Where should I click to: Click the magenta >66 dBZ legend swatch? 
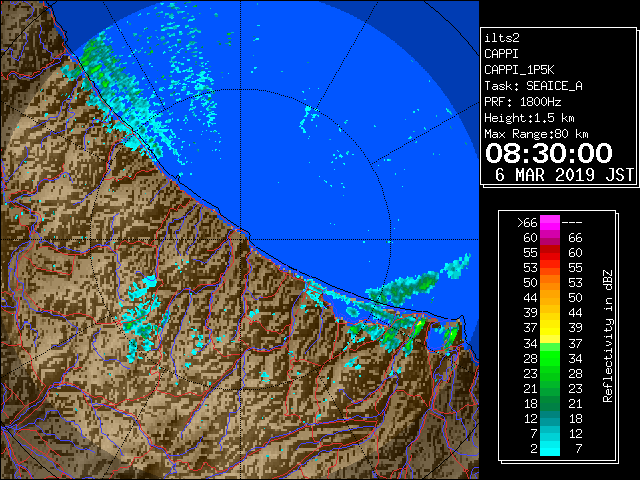(550, 223)
